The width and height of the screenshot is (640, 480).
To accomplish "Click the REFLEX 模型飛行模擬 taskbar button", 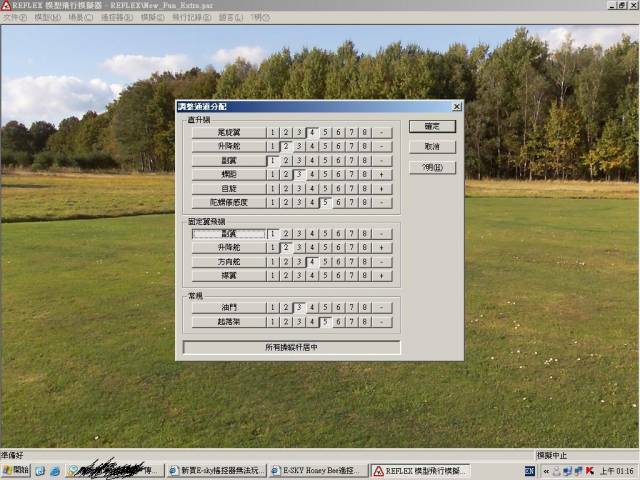I will [x=420, y=471].
